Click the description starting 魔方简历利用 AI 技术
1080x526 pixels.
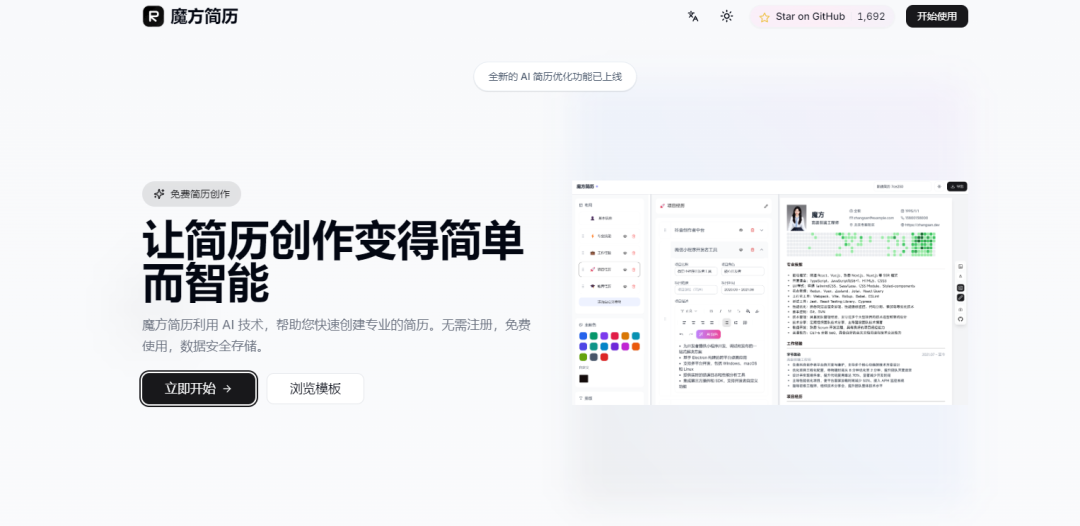336,335
